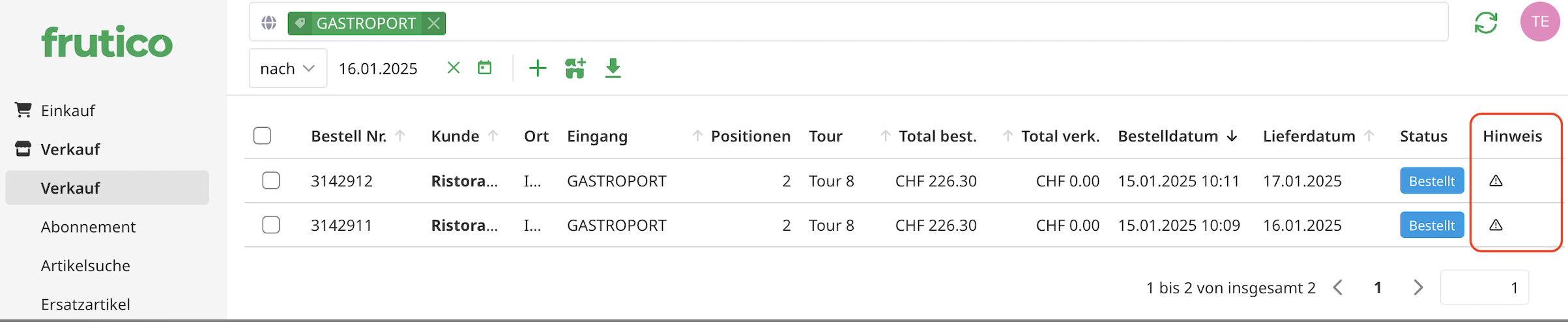Remove the GASTROPORT filter tag

click(x=433, y=23)
